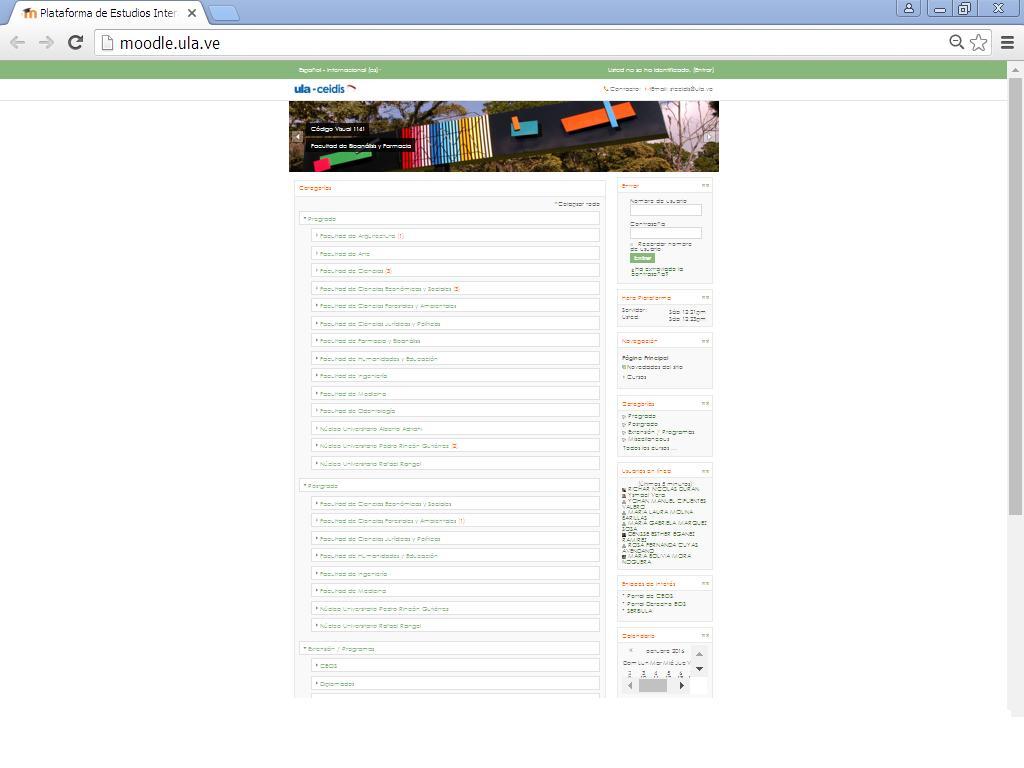
Task: Open Núcleo Universitario Rafael Rangel under Postgrado
Action: click(370, 626)
